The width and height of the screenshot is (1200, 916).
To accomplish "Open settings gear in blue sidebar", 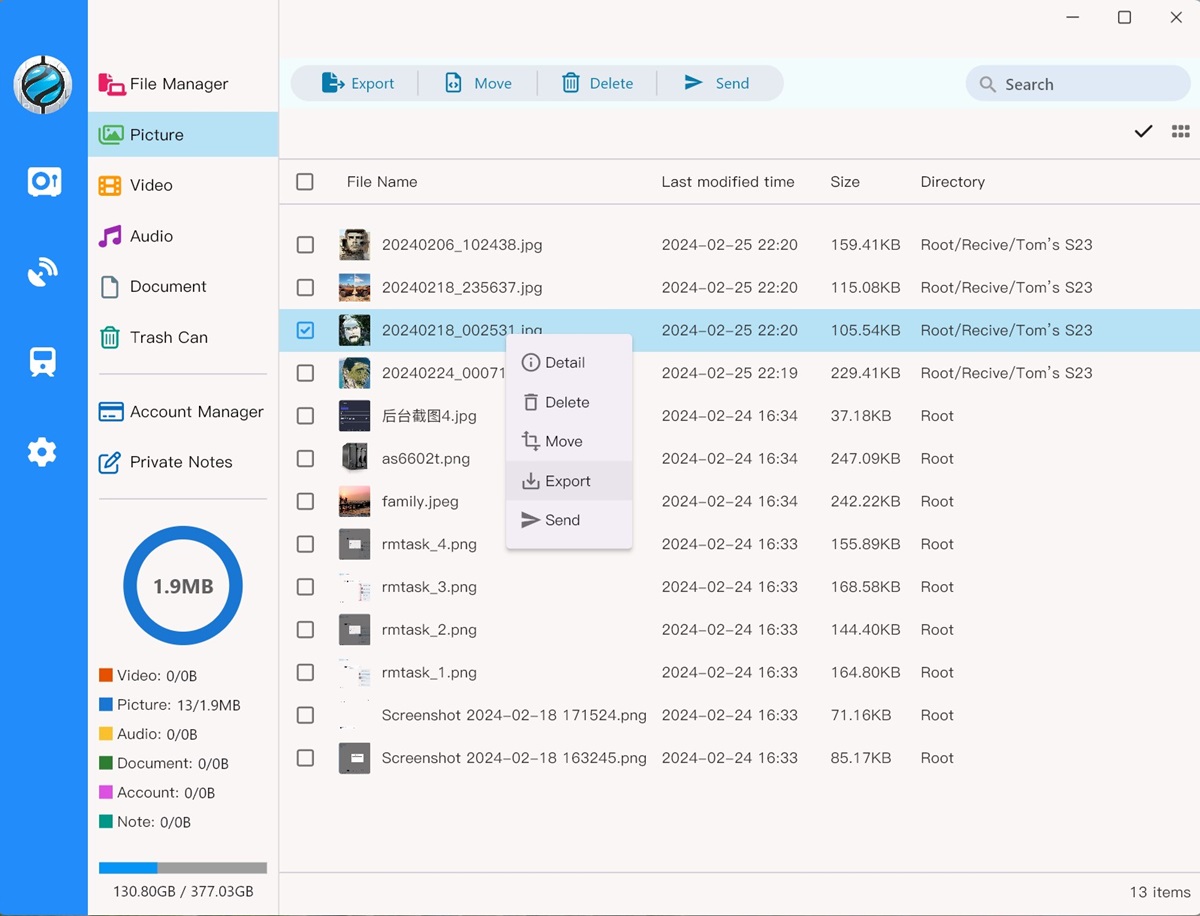I will 42,453.
